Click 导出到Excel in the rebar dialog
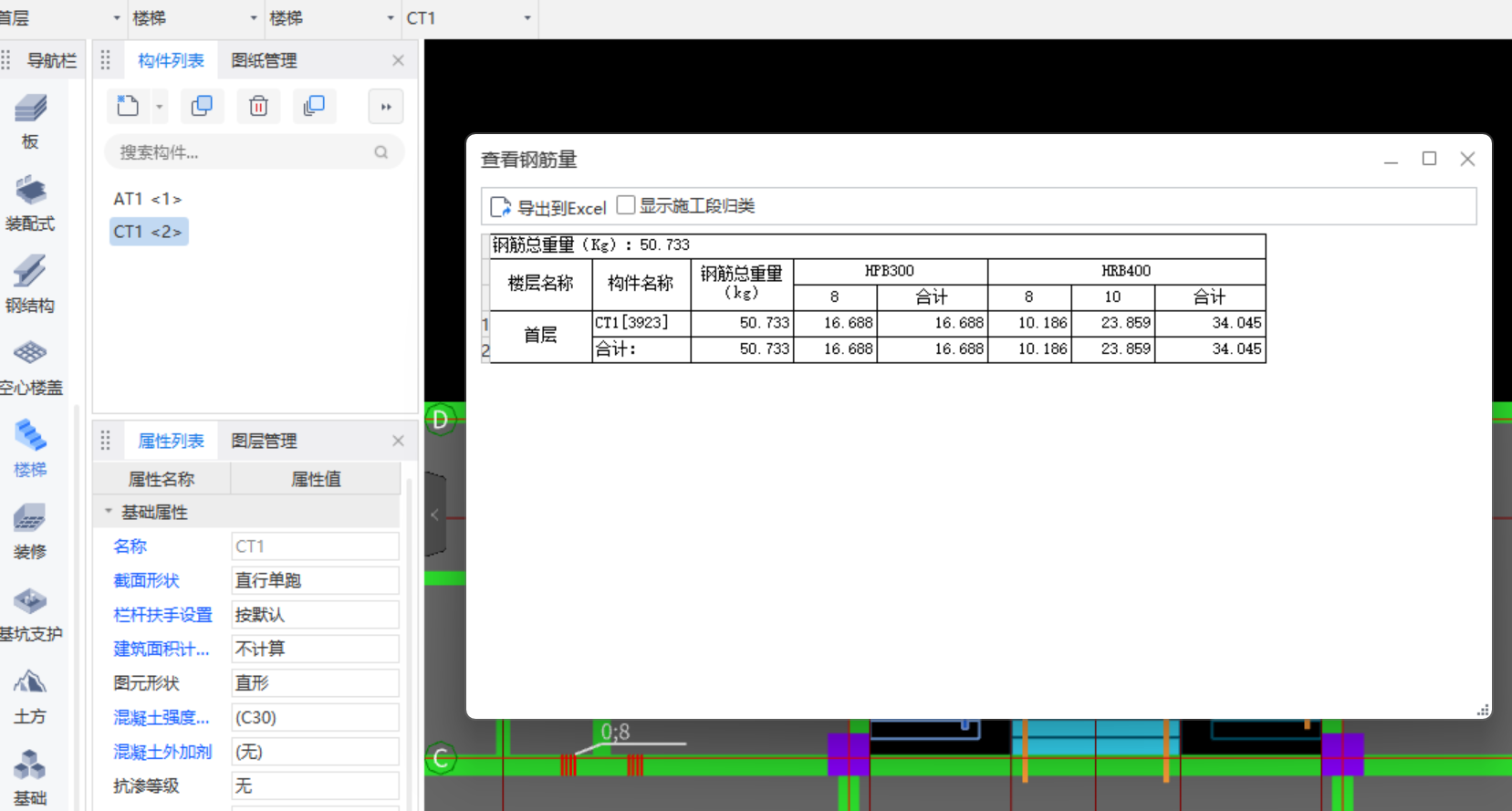The image size is (1512, 811). (x=548, y=207)
